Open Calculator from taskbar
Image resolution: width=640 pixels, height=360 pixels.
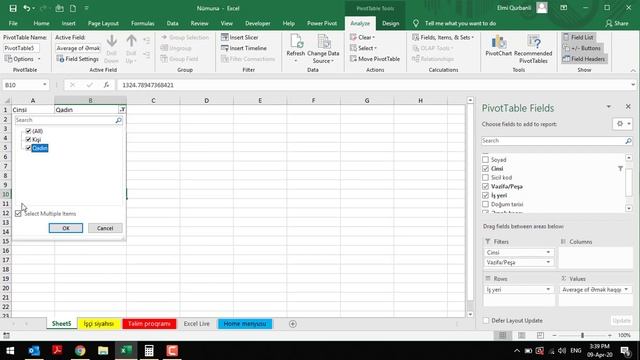pos(149,351)
